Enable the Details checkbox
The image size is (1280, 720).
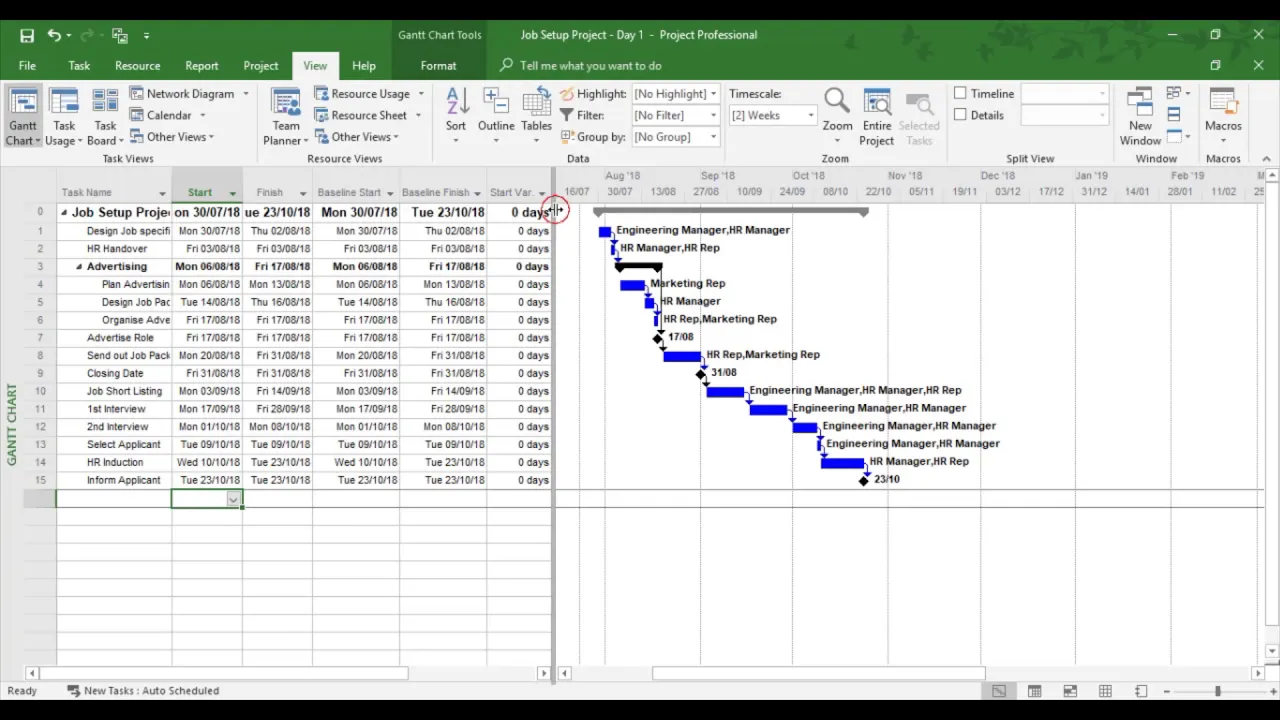pos(960,115)
